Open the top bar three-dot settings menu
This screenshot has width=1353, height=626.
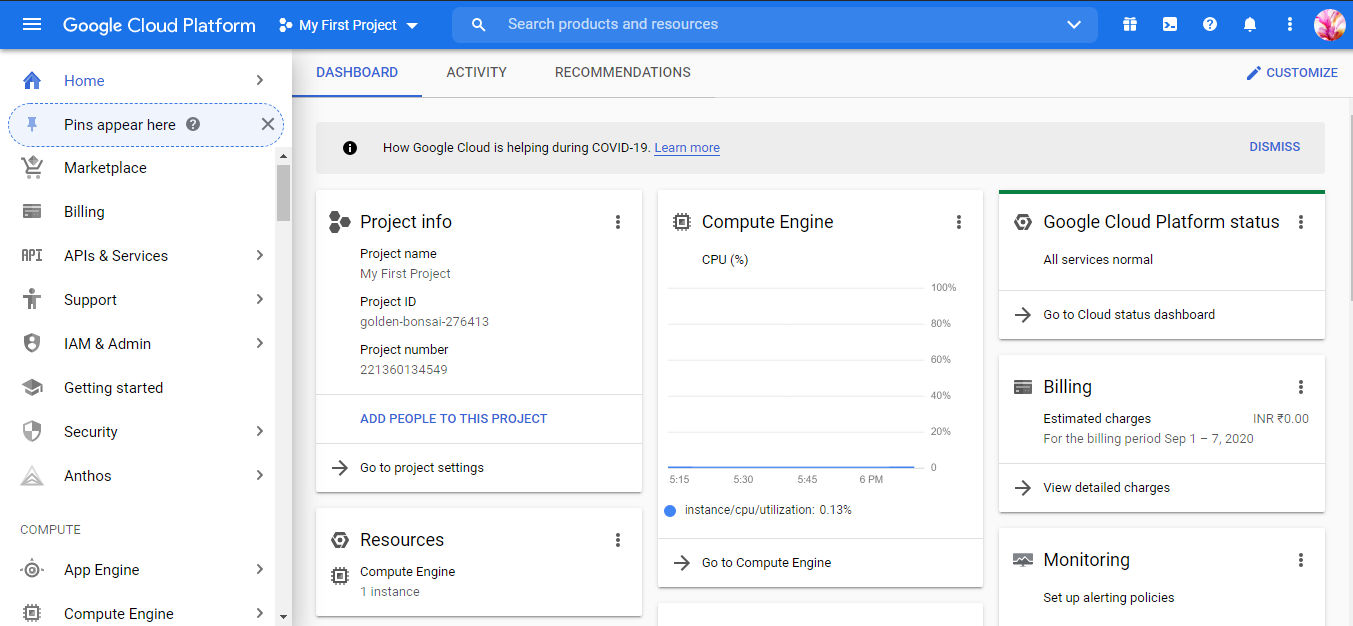click(x=1290, y=24)
